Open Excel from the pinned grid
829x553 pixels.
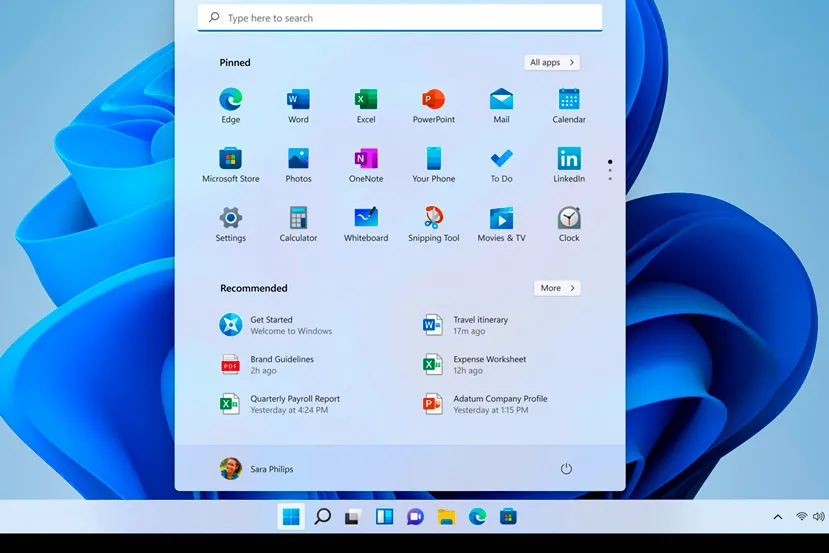[x=366, y=106]
